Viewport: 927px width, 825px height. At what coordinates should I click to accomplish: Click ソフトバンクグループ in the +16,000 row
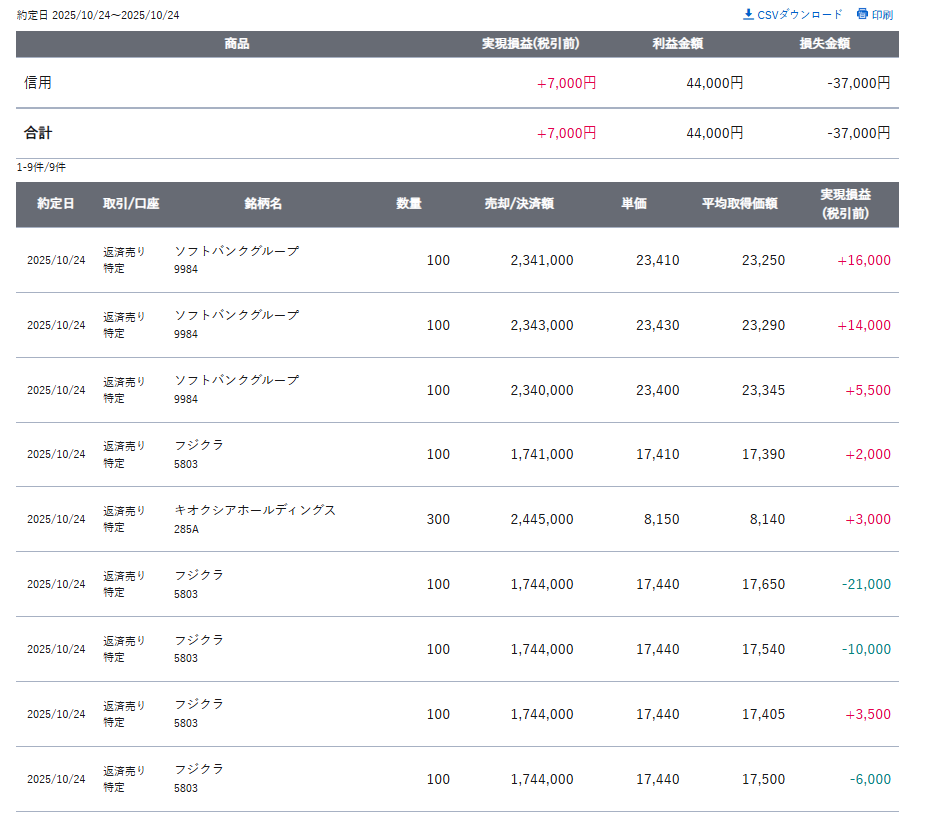pyautogui.click(x=236, y=251)
